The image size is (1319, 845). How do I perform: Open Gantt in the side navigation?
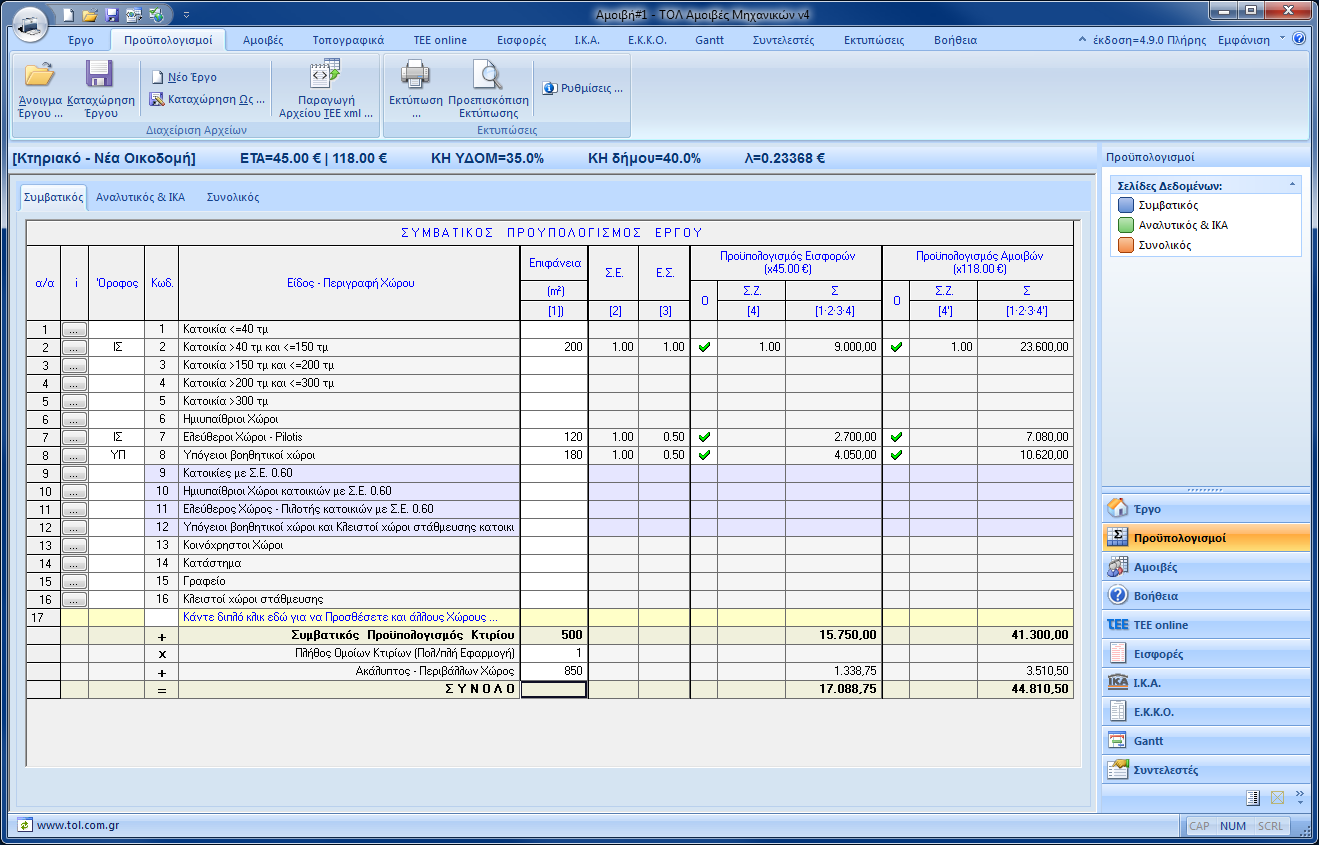pyautogui.click(x=1204, y=741)
